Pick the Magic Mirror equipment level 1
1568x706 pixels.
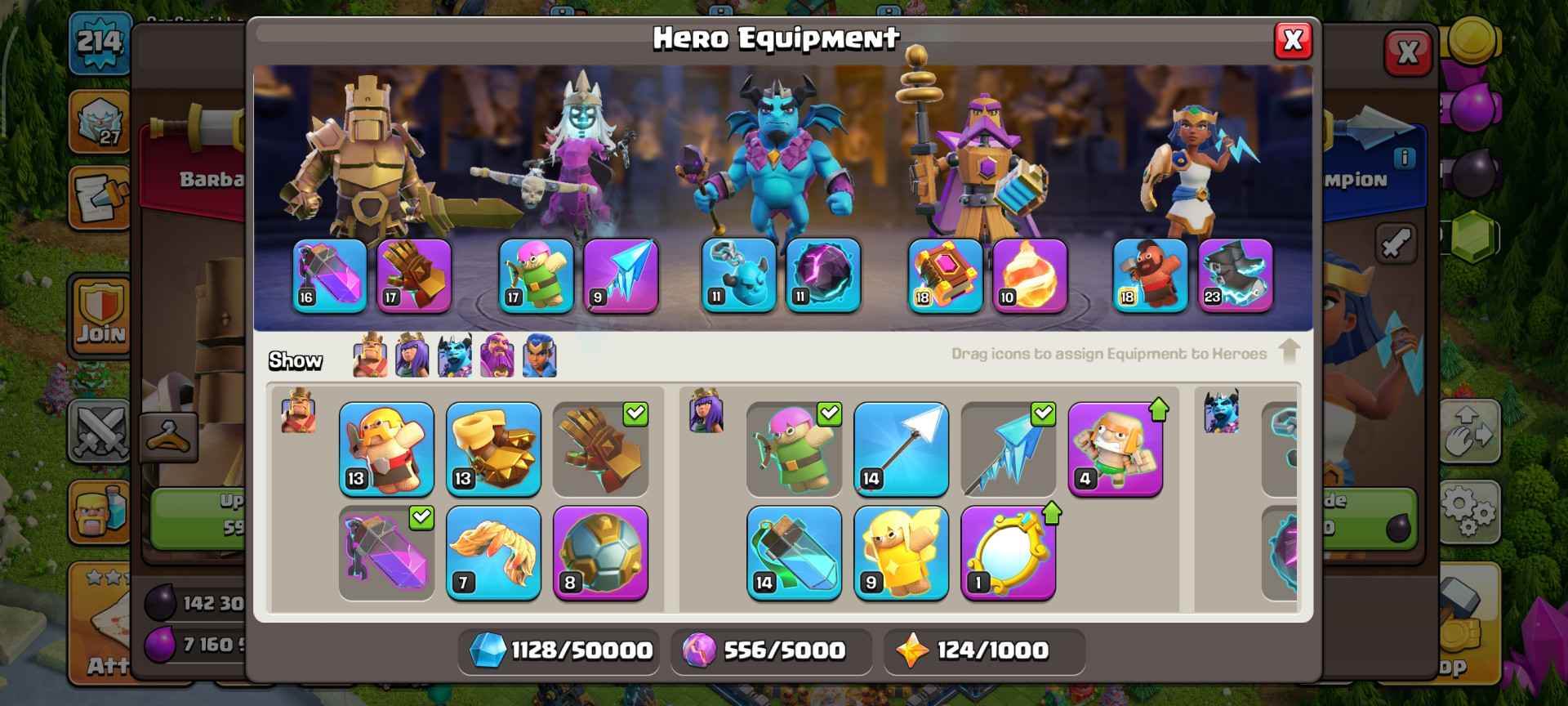coord(1008,553)
